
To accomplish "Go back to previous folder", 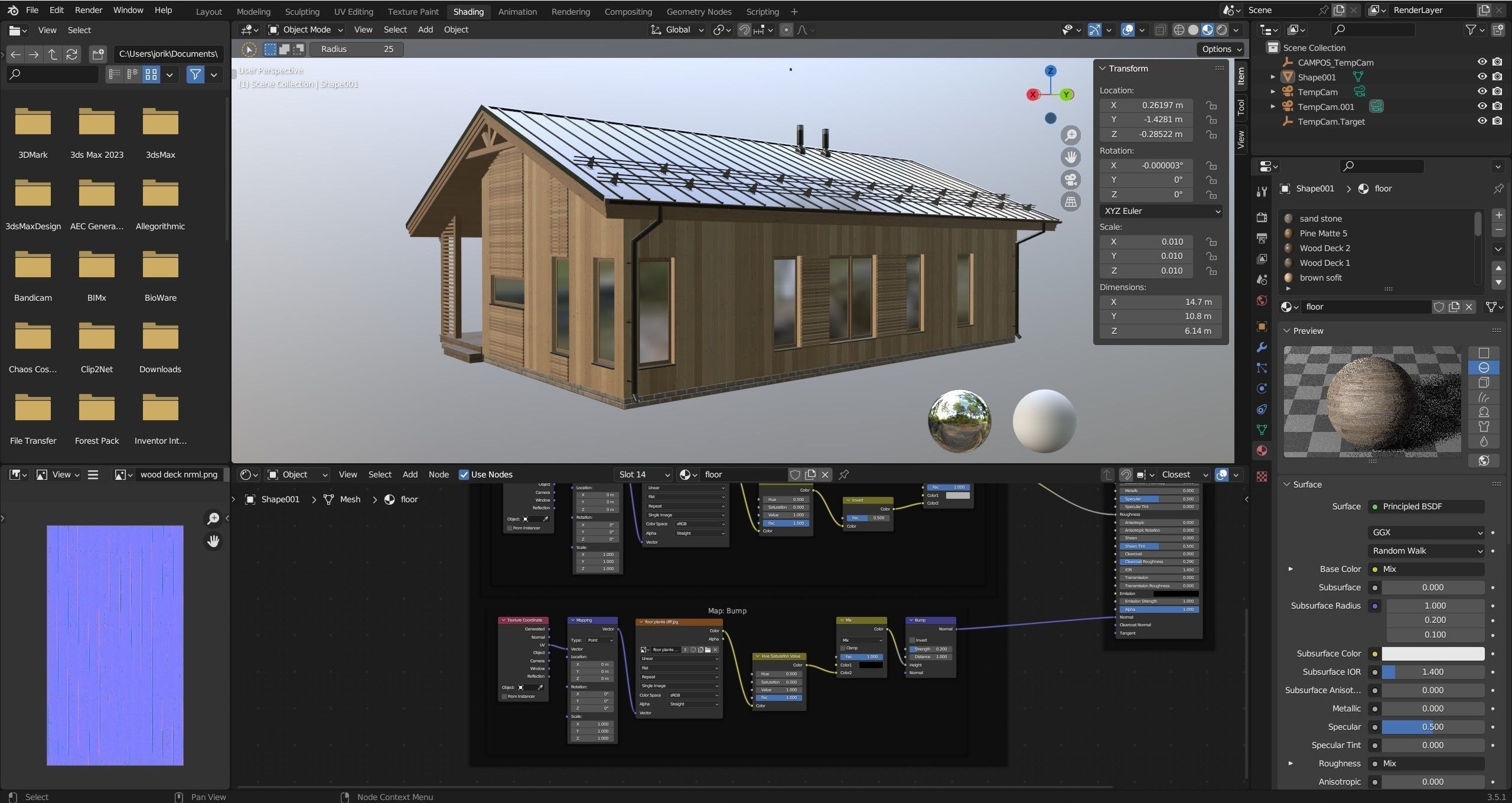I will 15,54.
